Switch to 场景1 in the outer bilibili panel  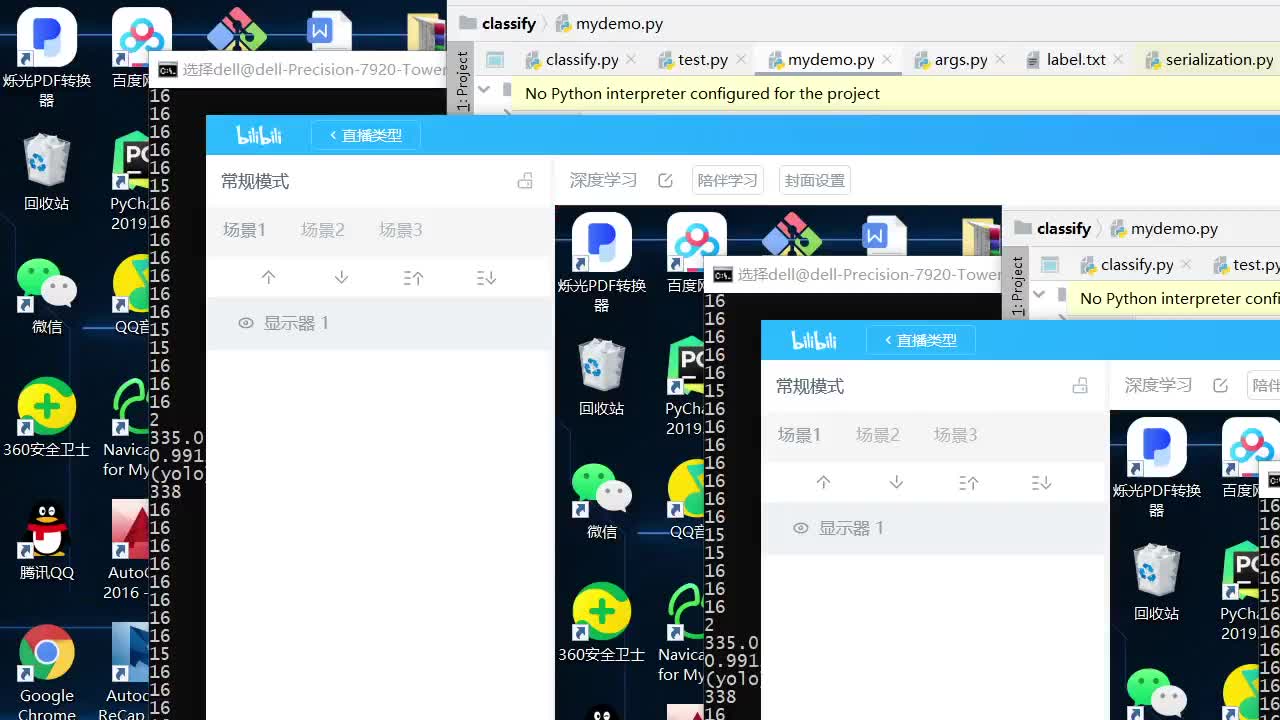point(244,230)
